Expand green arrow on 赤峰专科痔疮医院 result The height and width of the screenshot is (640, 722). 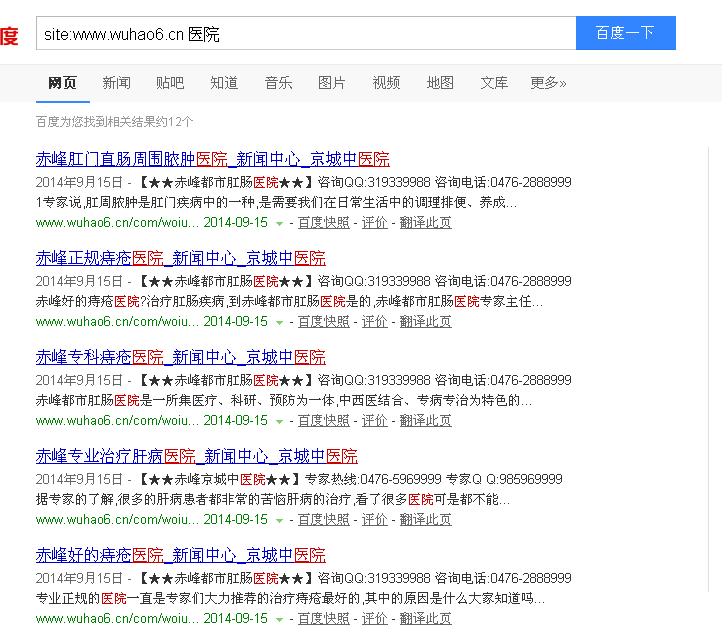tap(280, 421)
